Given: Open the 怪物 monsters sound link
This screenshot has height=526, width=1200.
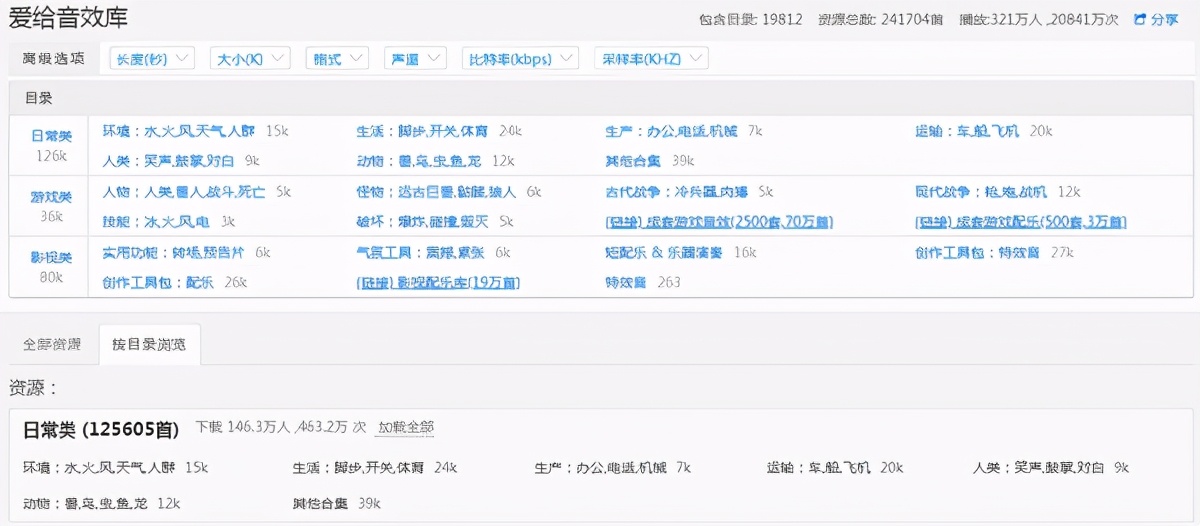Looking at the screenshot, I should tap(437, 191).
